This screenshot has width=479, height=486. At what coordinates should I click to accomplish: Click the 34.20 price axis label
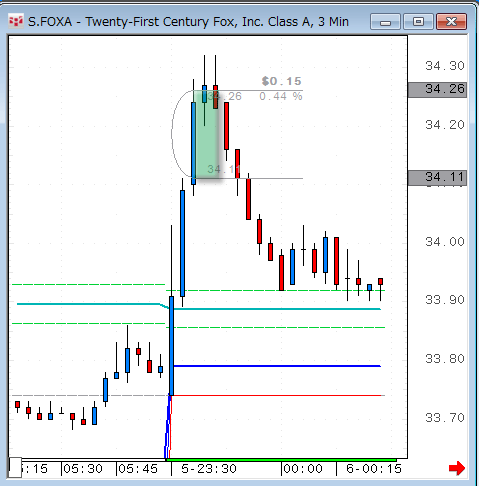tap(445, 125)
